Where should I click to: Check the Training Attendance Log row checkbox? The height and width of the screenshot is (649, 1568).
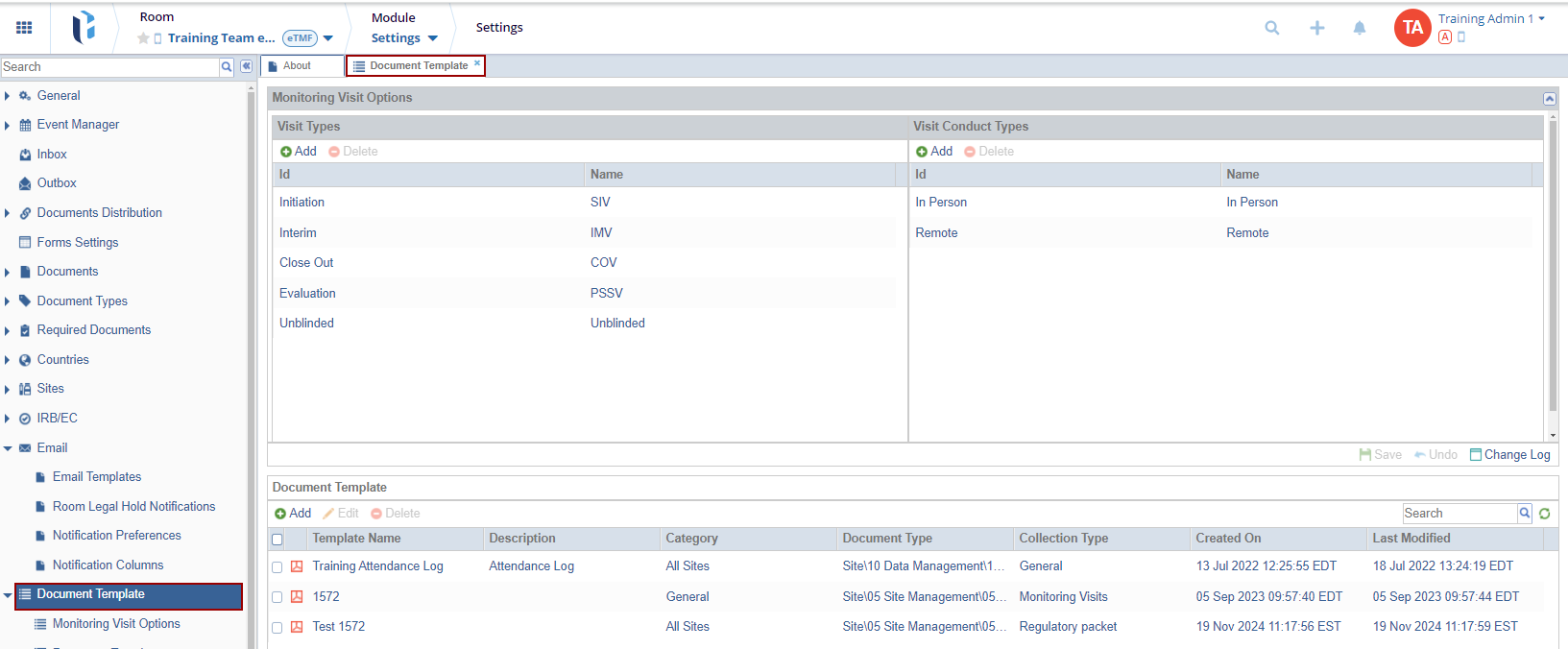[277, 567]
